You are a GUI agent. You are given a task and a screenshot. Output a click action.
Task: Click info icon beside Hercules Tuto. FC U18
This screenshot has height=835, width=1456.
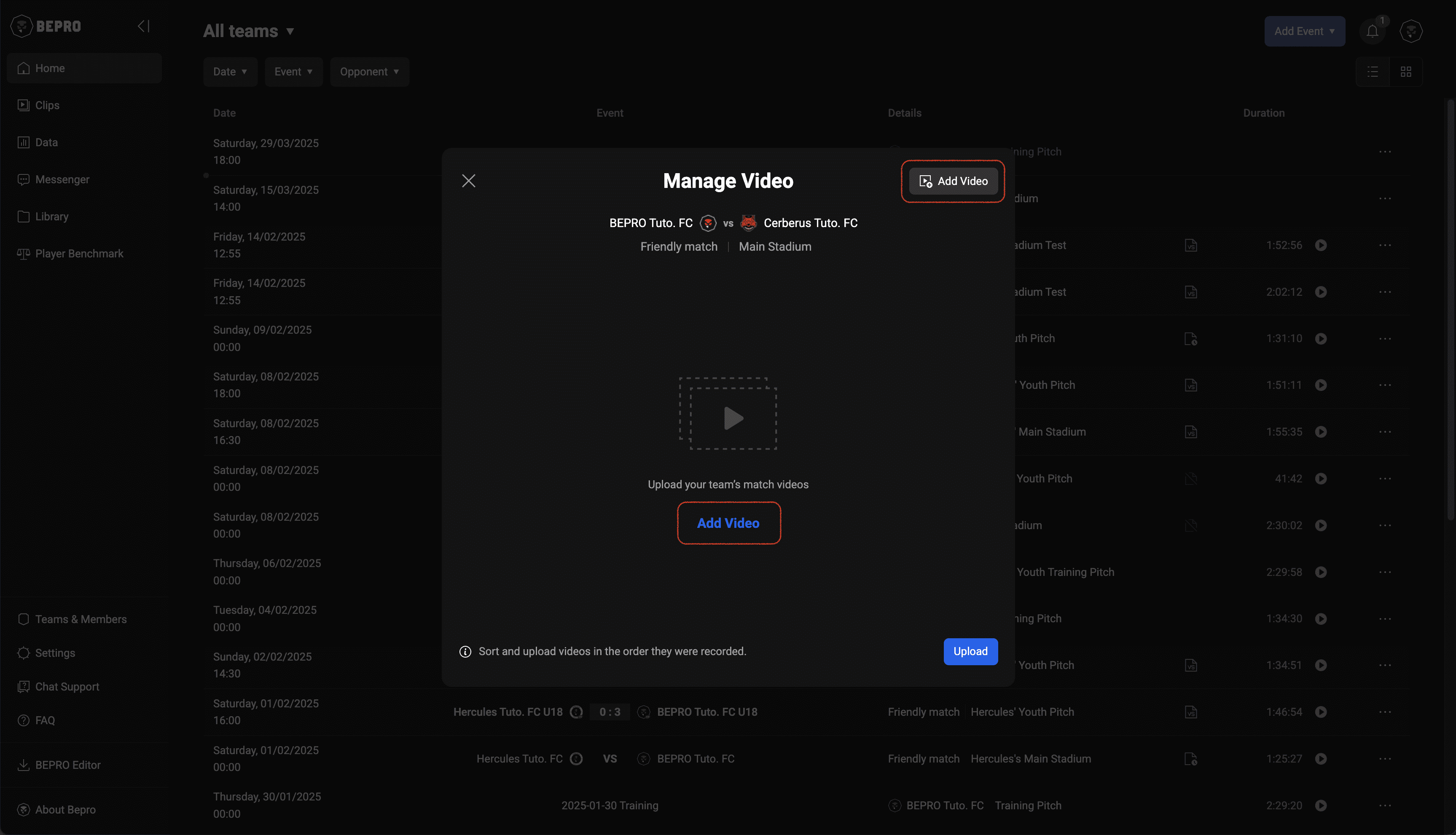[x=576, y=712]
